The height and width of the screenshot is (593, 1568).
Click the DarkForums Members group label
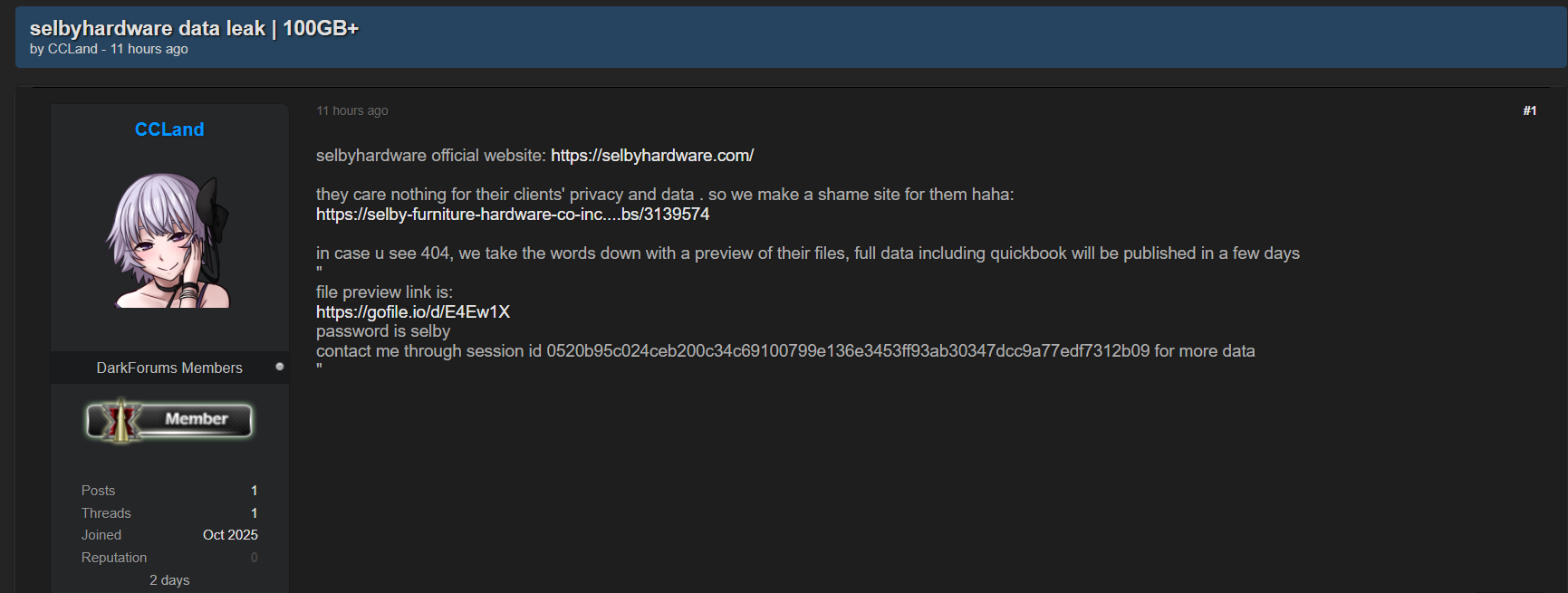[169, 368]
